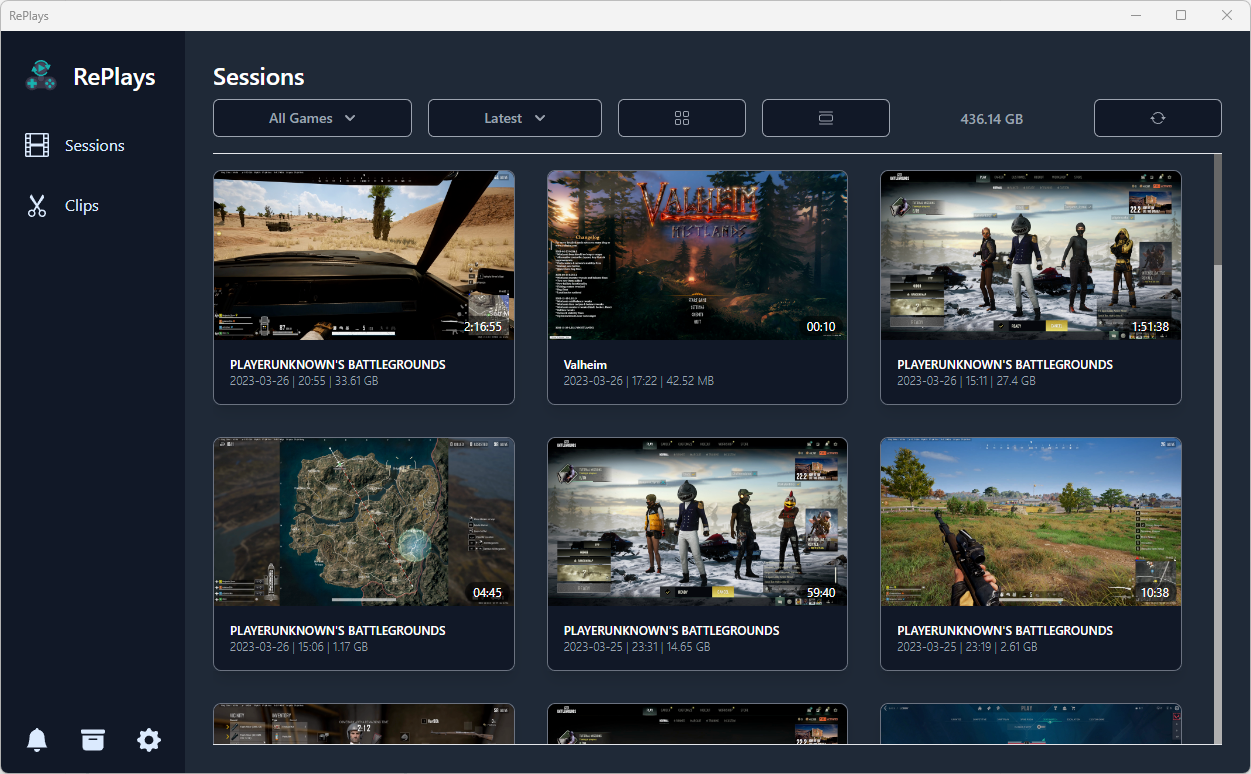The height and width of the screenshot is (774, 1251).
Task: Refresh the sessions list
Action: tap(1158, 118)
